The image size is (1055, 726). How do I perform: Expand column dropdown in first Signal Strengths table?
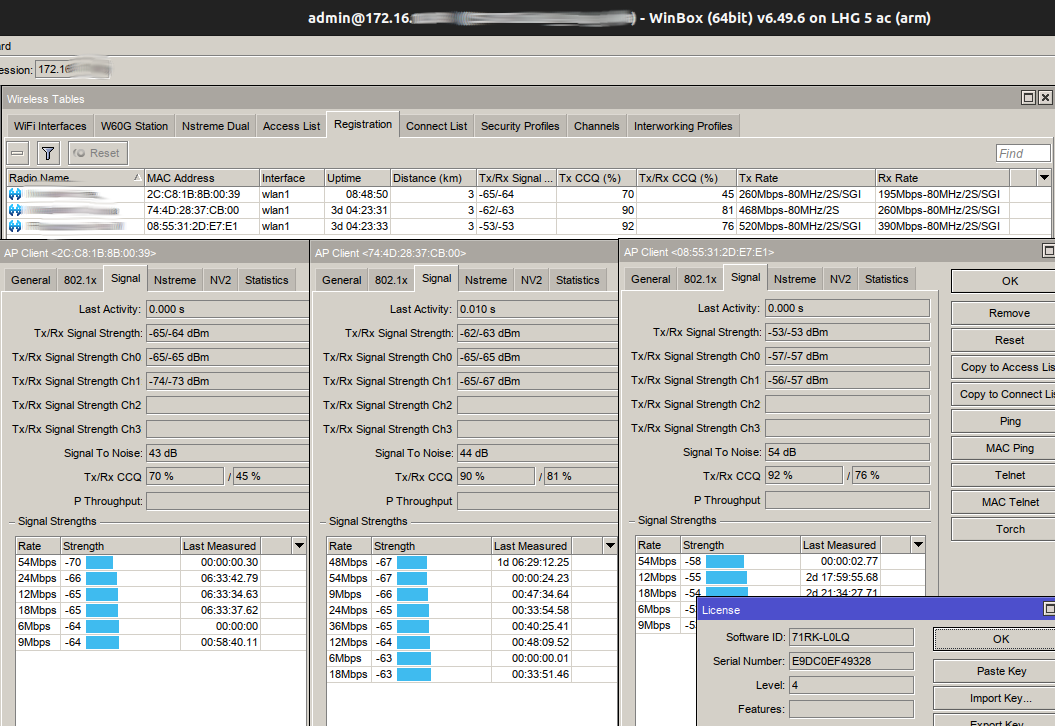(298, 546)
